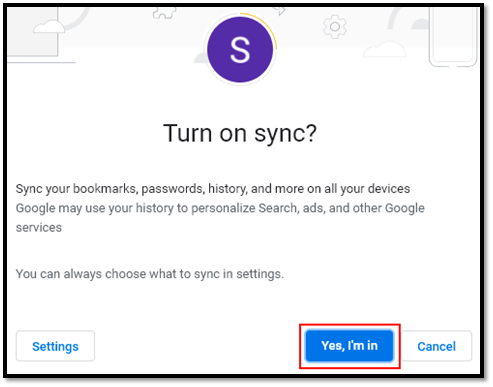Click the desktop monitor illustration at top left

tap(33, 35)
